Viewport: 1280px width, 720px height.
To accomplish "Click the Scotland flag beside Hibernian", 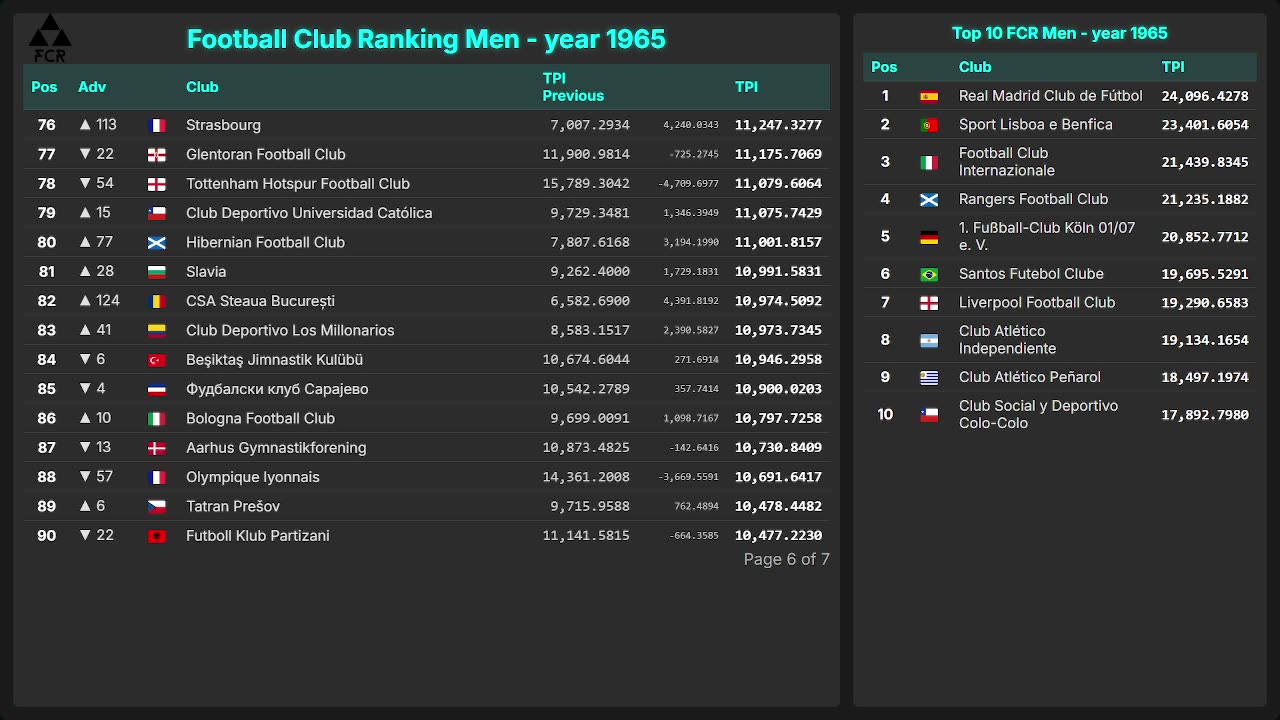I will 157,243.
